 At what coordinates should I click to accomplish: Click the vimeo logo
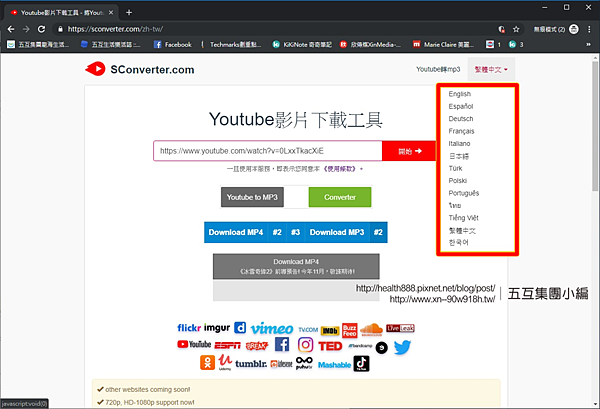click(x=272, y=328)
